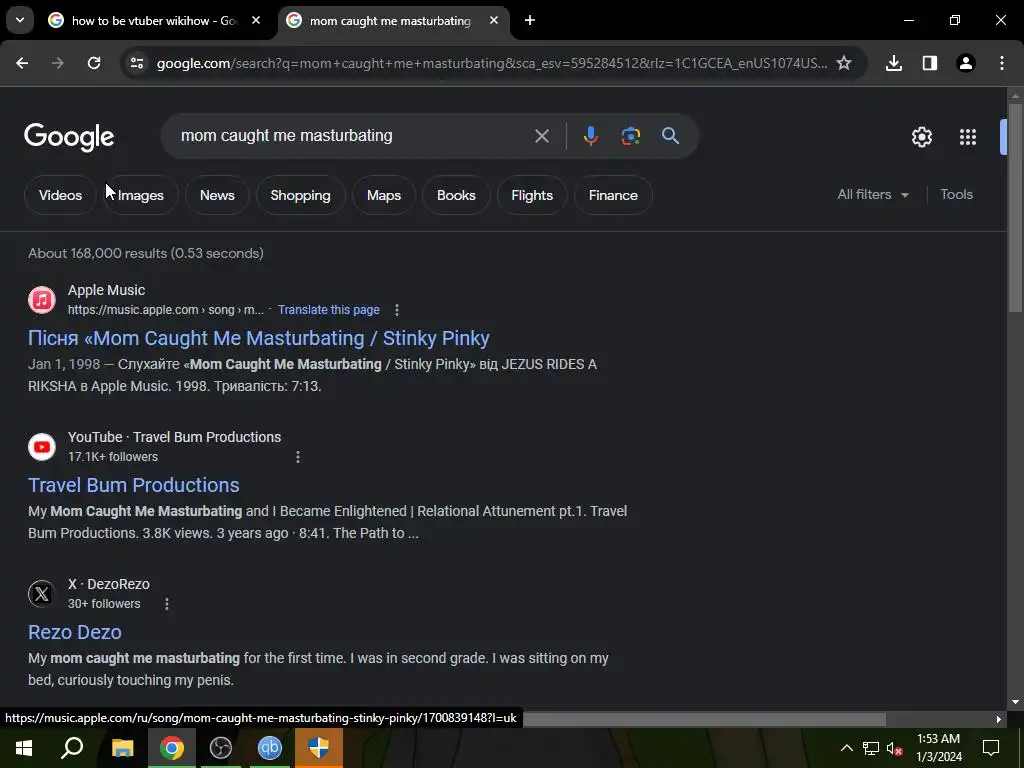The height and width of the screenshot is (768, 1024).
Task: Bookmark this page with the star icon
Action: pyautogui.click(x=844, y=63)
